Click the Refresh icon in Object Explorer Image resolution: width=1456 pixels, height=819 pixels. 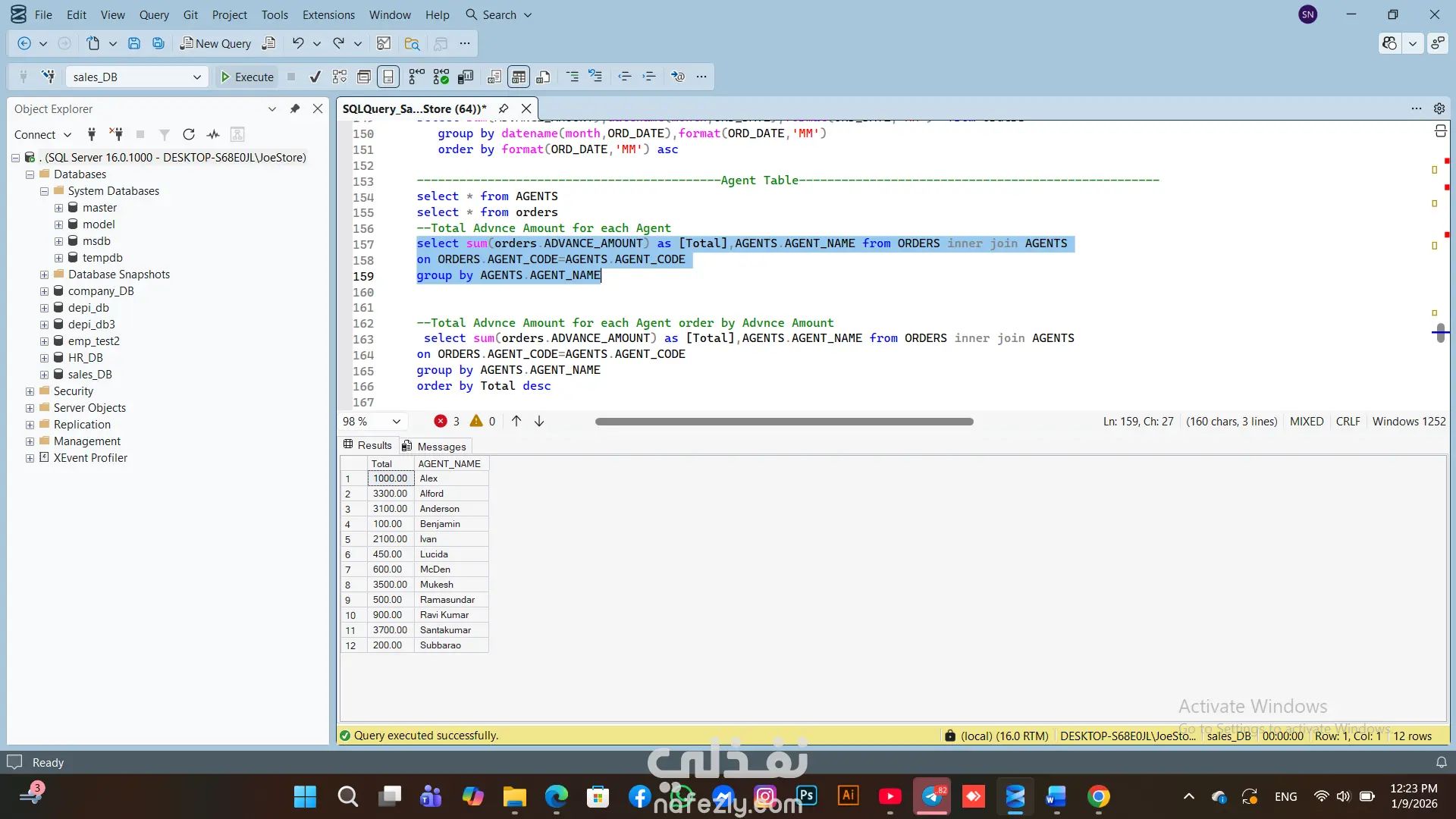pos(189,134)
